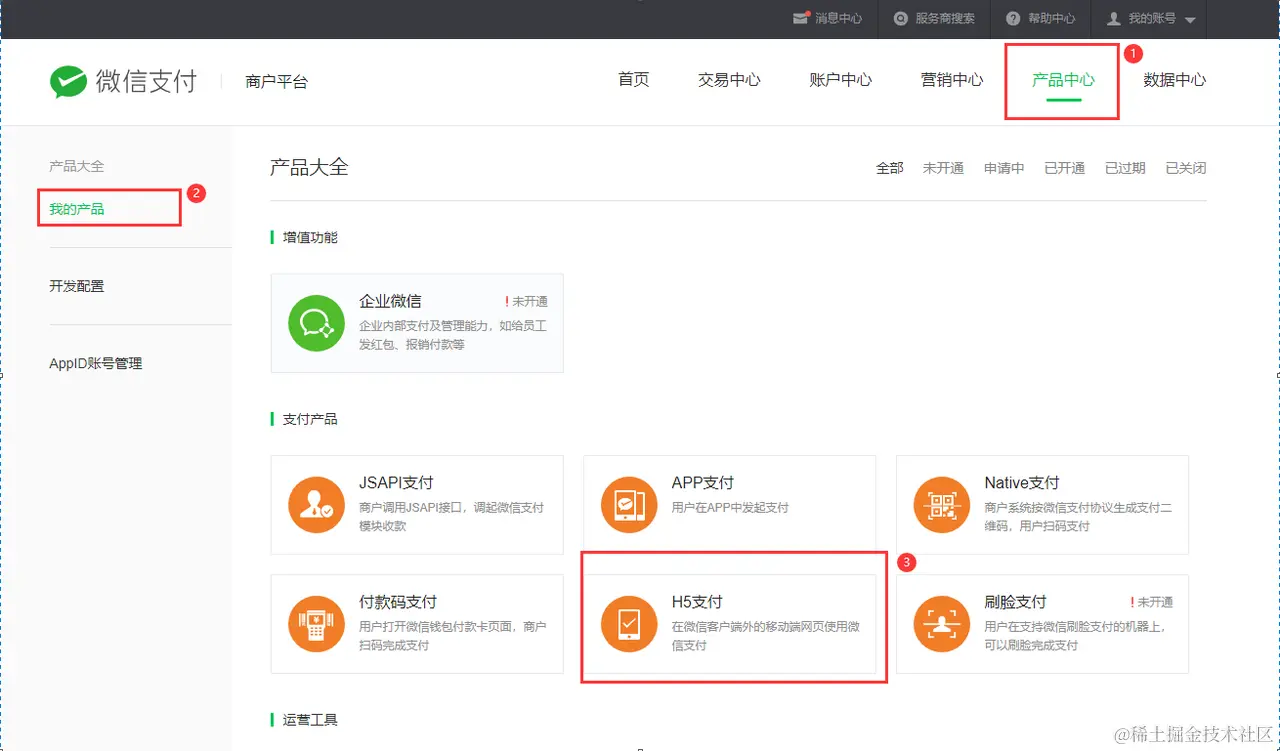The height and width of the screenshot is (751, 1280).
Task: Click the 未开通 status on 刷脸支付 card
Action: click(x=1152, y=602)
